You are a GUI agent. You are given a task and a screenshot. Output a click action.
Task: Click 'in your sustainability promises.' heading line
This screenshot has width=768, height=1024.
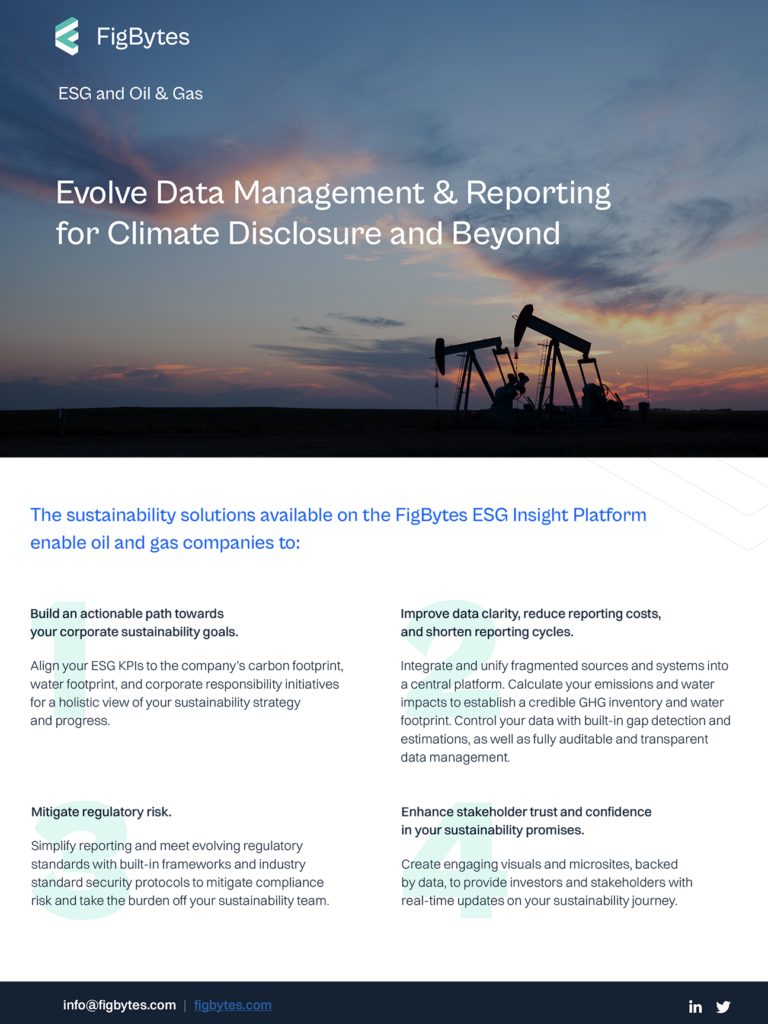click(x=492, y=830)
